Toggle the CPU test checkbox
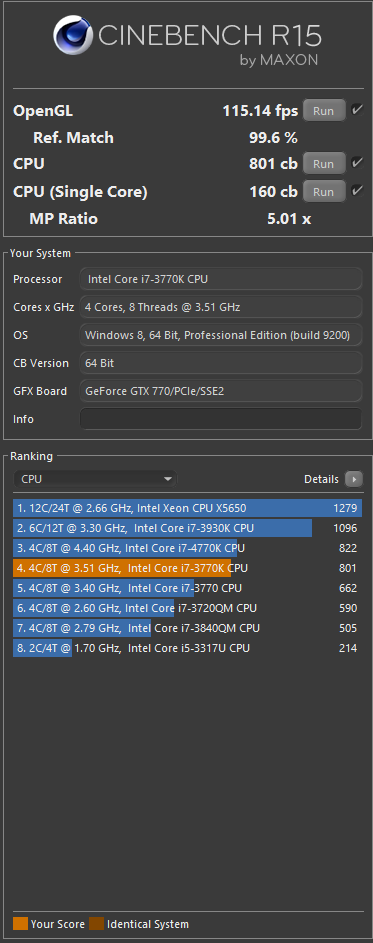Viewport: 373px width, 943px height. [357, 163]
